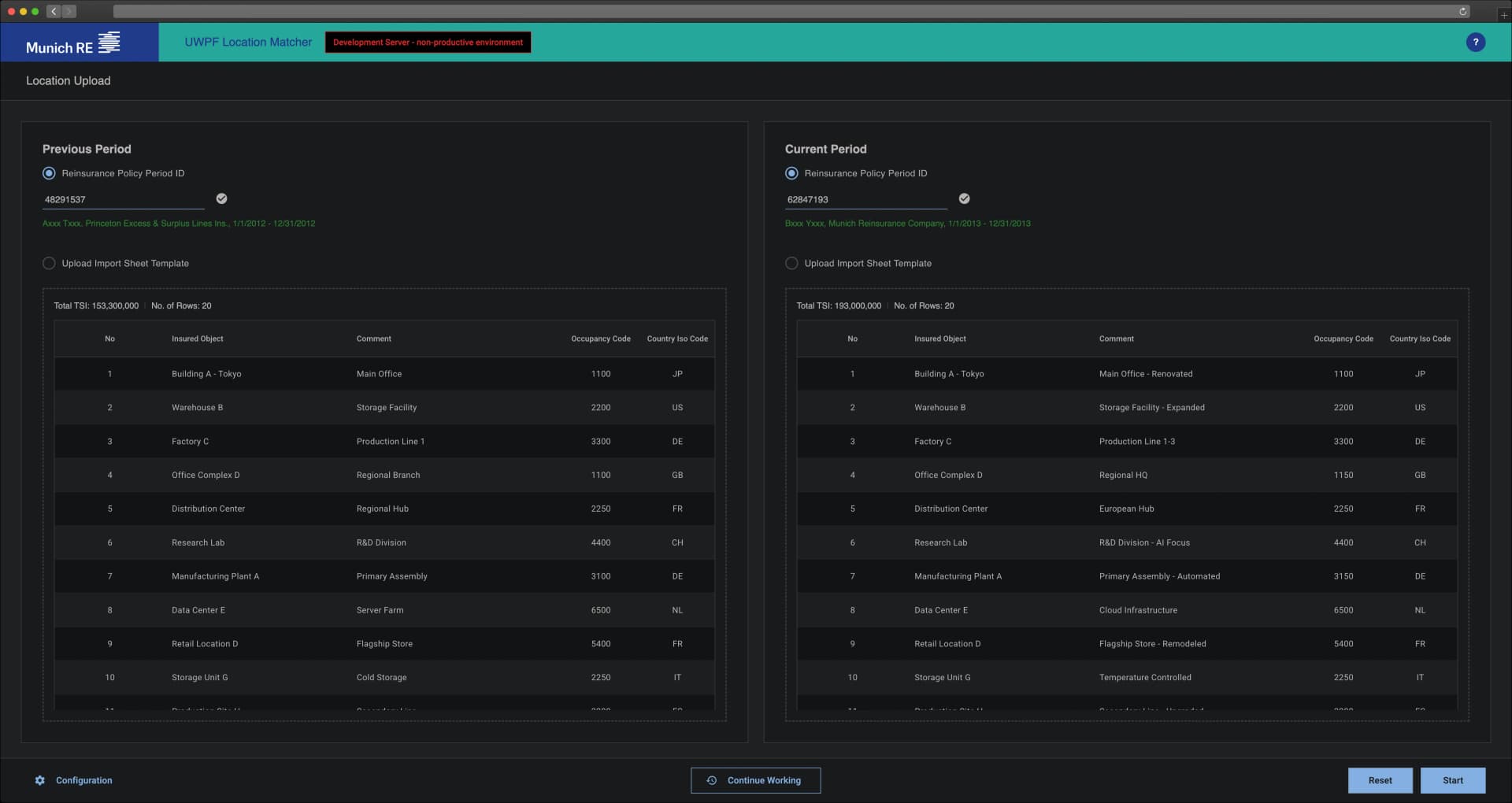This screenshot has width=1512, height=803.
Task: Click Previous Period comment Regional Branch
Action: (388, 476)
